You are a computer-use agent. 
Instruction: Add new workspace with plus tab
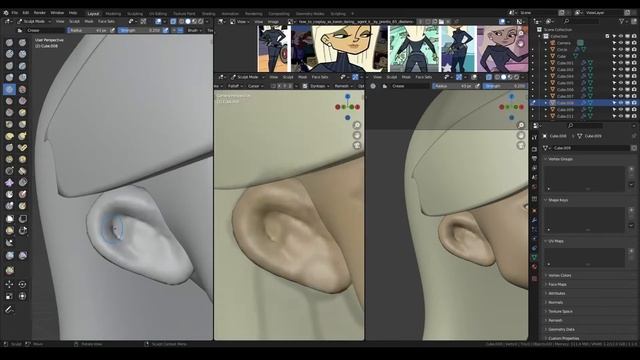[353, 14]
